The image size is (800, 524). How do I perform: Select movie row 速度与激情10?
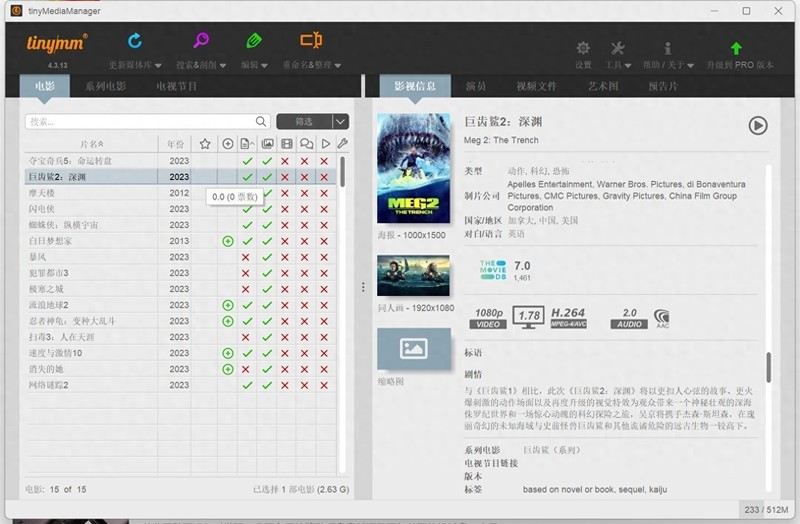click(181, 353)
